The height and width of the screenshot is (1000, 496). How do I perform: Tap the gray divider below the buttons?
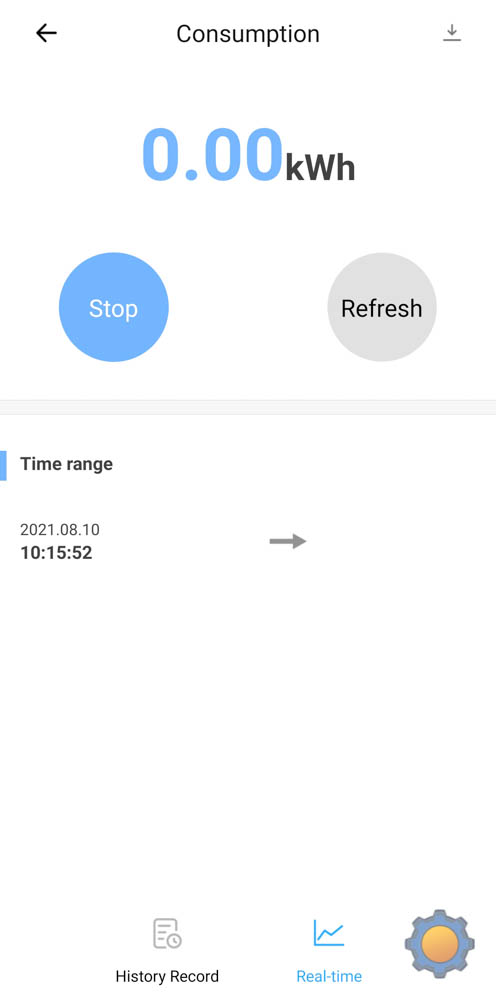pos(248,408)
